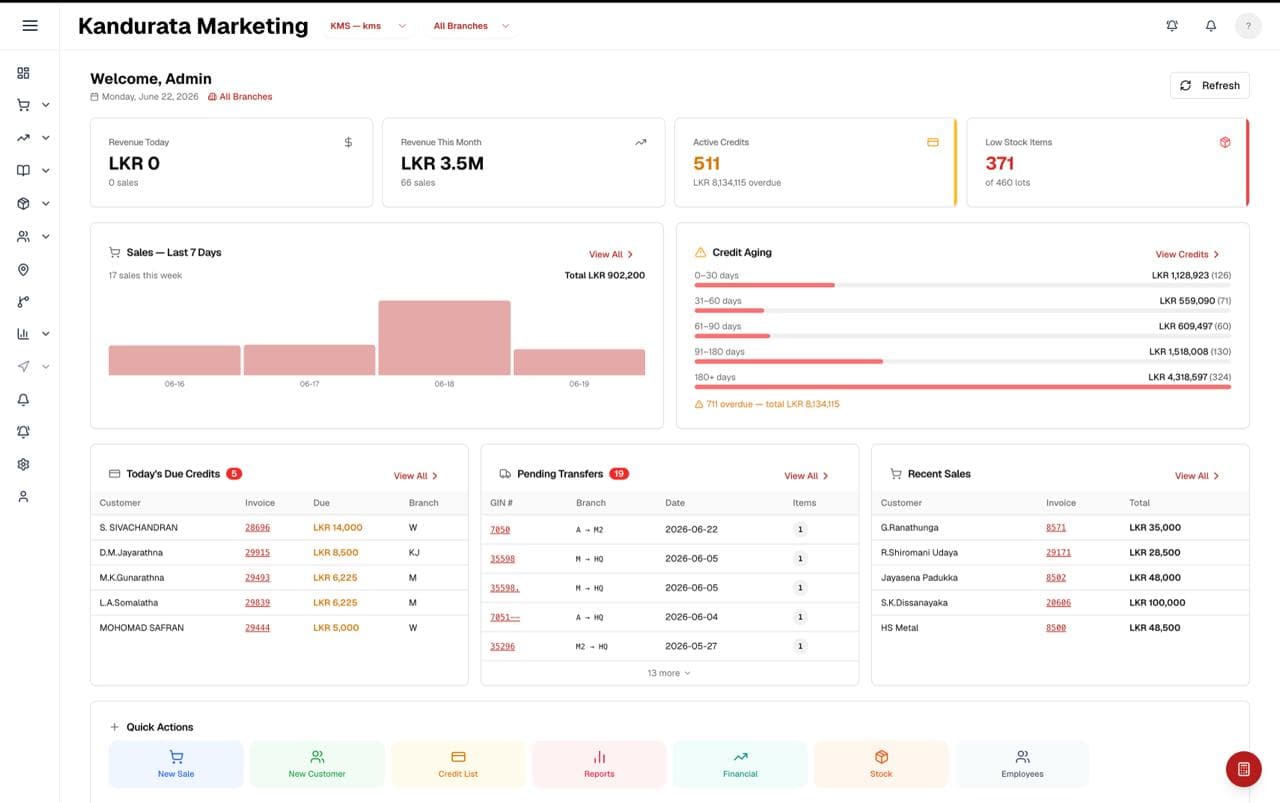Image resolution: width=1280 pixels, height=803 pixels.
Task: Open Stock quick action
Action: (x=881, y=764)
